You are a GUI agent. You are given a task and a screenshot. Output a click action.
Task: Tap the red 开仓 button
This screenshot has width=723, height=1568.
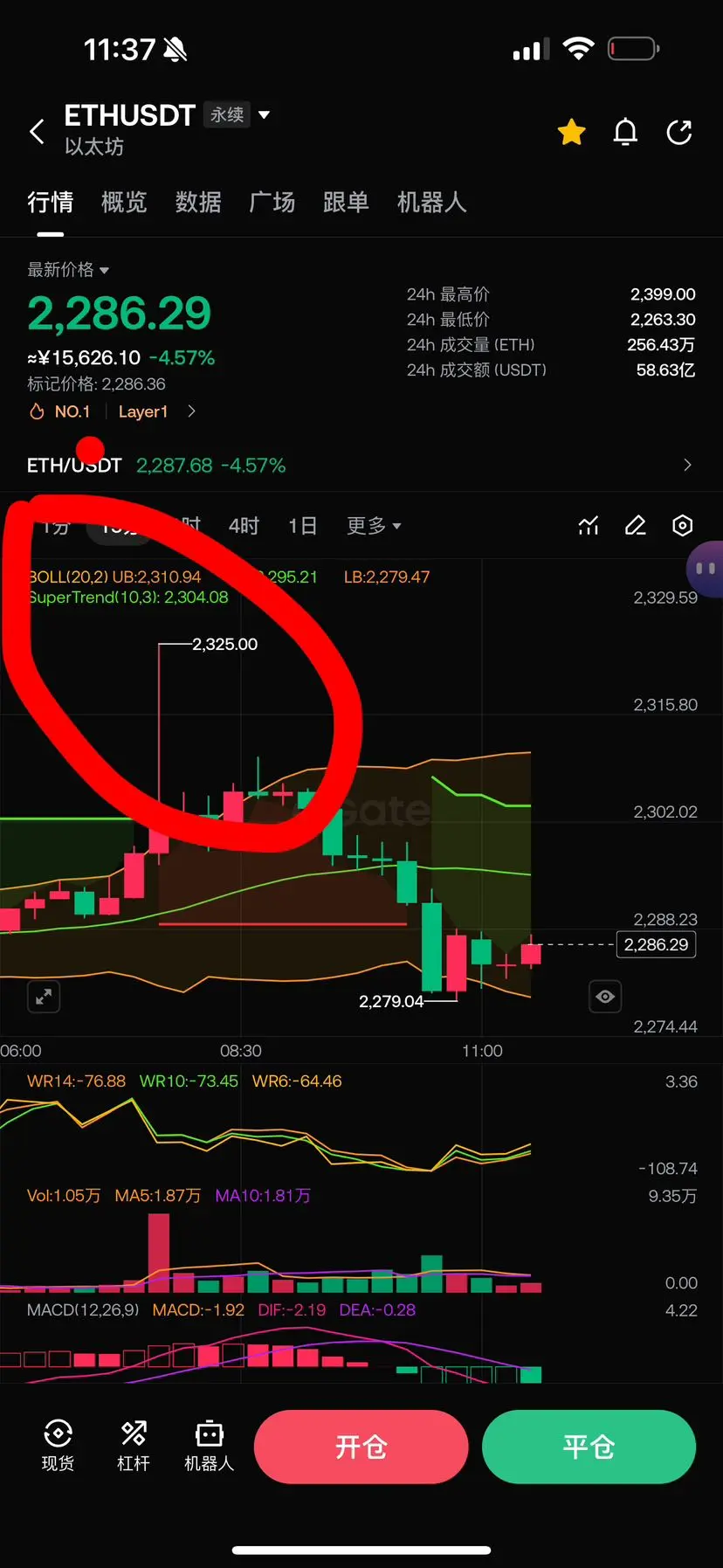pyautogui.click(x=361, y=1447)
